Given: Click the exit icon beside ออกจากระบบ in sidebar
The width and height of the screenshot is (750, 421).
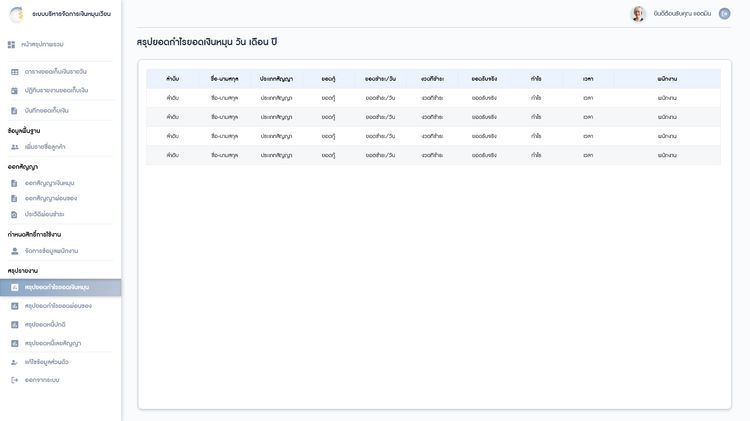Looking at the screenshot, I should (x=14, y=380).
